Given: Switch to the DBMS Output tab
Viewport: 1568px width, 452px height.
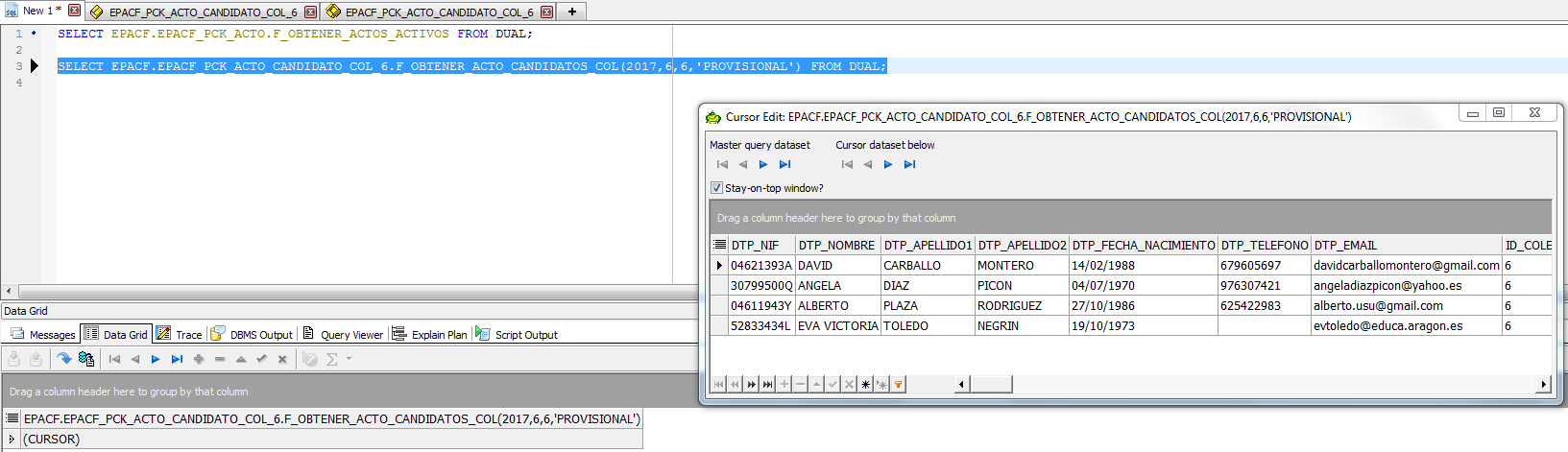Looking at the screenshot, I should coord(252,335).
